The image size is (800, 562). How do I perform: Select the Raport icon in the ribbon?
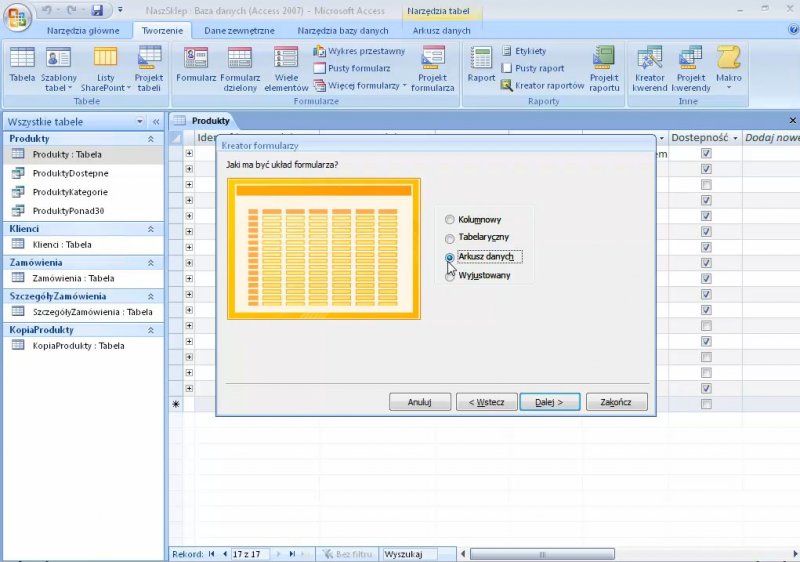[x=481, y=64]
